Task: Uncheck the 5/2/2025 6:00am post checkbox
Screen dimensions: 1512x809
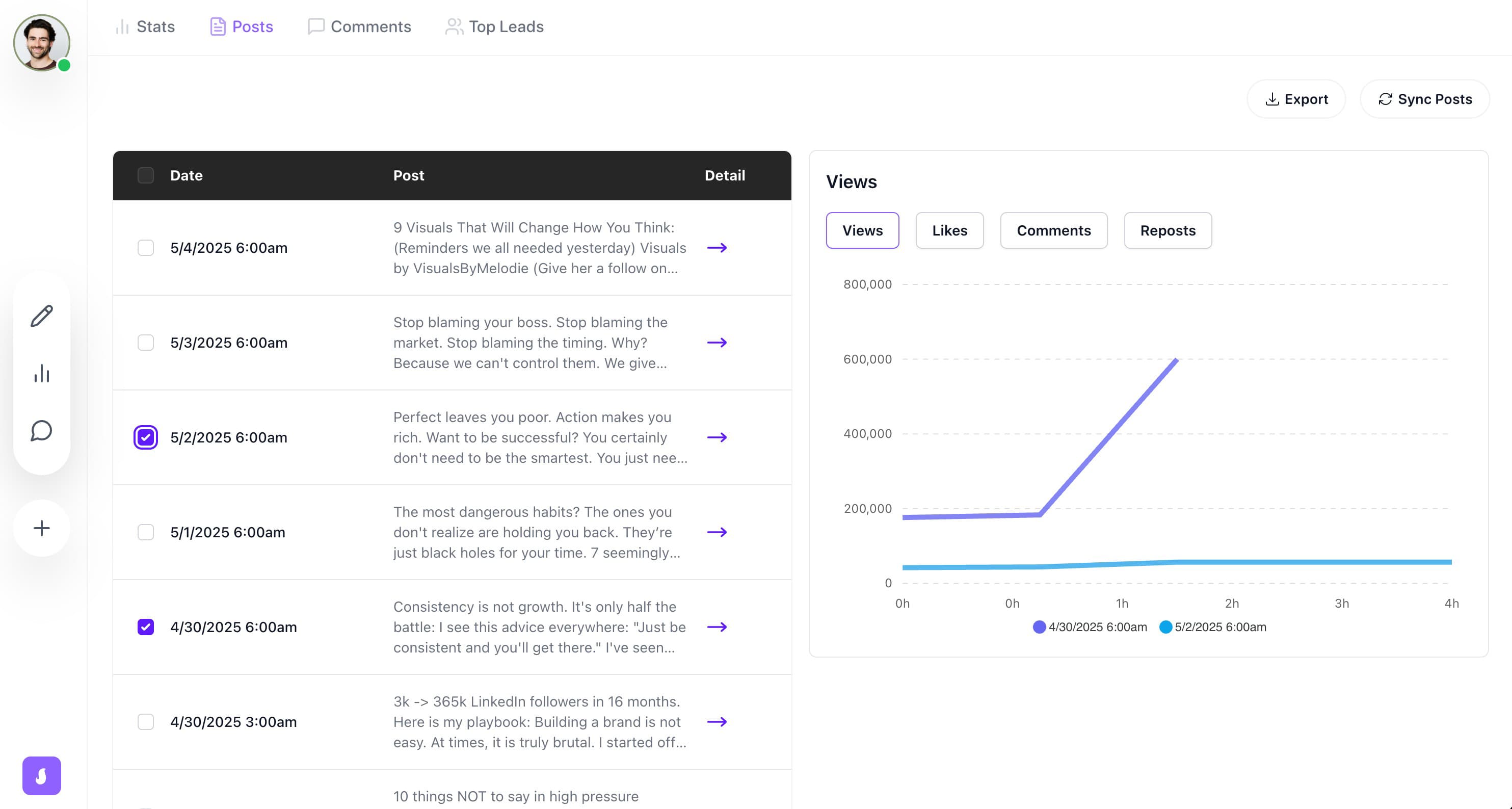Action: (146, 437)
